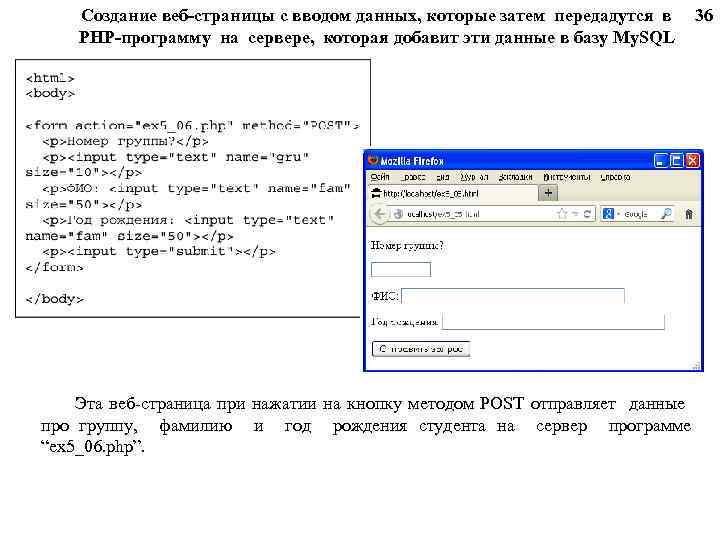Click the group number input field
The image size is (720, 540).
pos(401,270)
